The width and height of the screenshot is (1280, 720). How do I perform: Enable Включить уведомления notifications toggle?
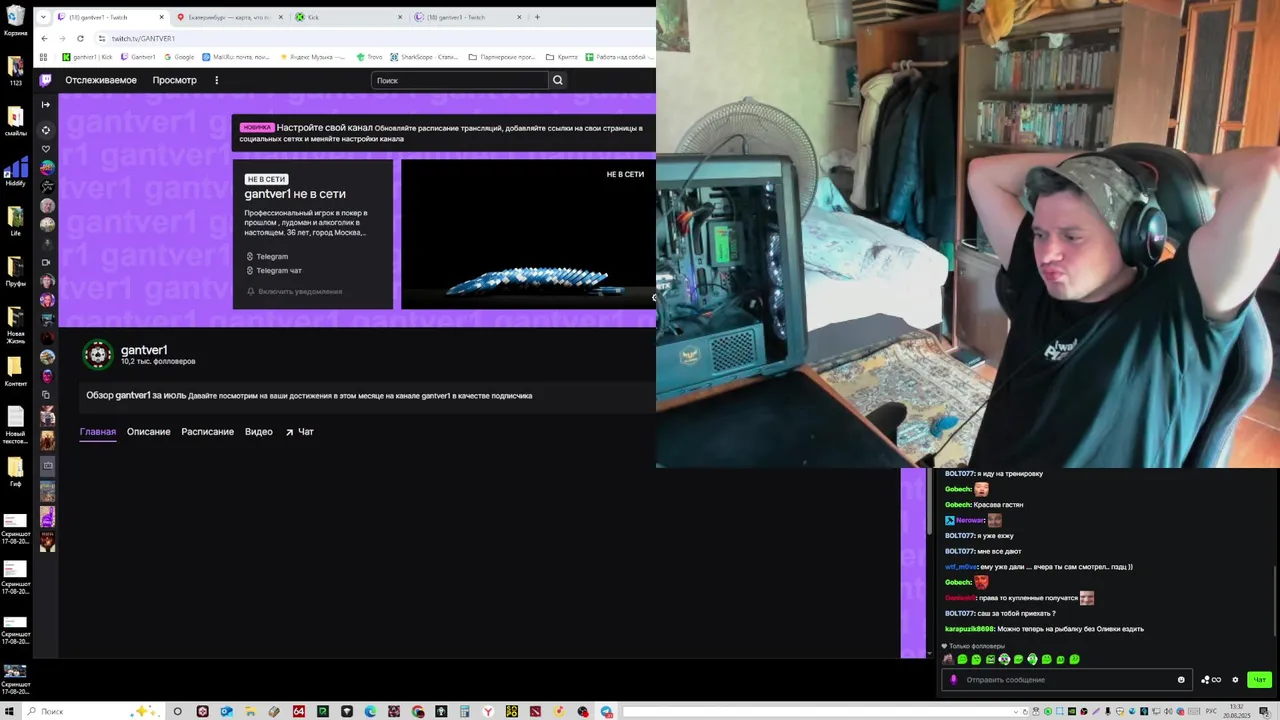(294, 291)
